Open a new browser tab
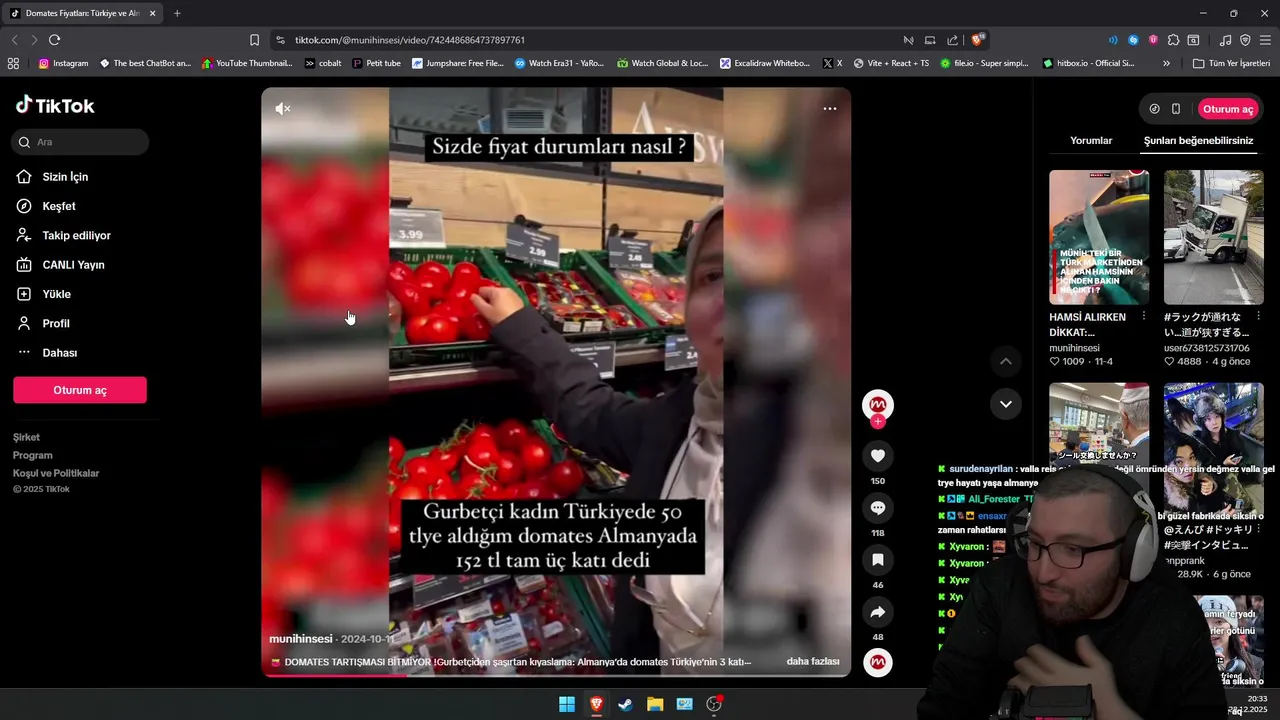 pyautogui.click(x=177, y=13)
